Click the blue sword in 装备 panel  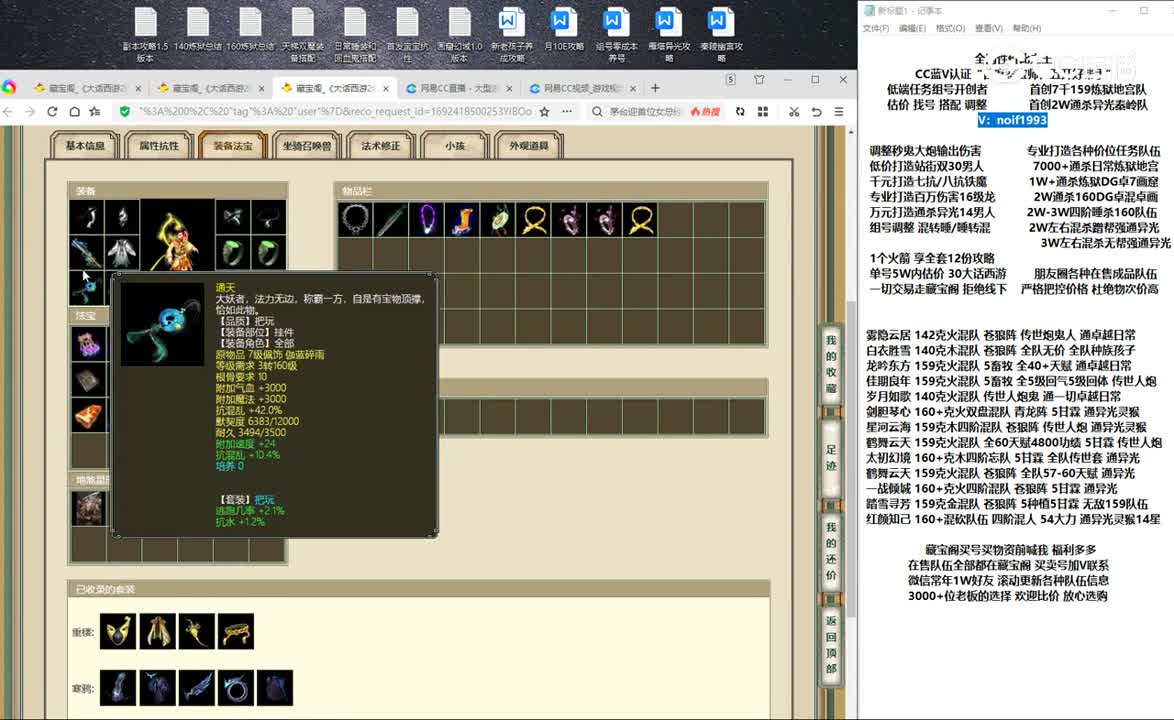tap(86, 253)
